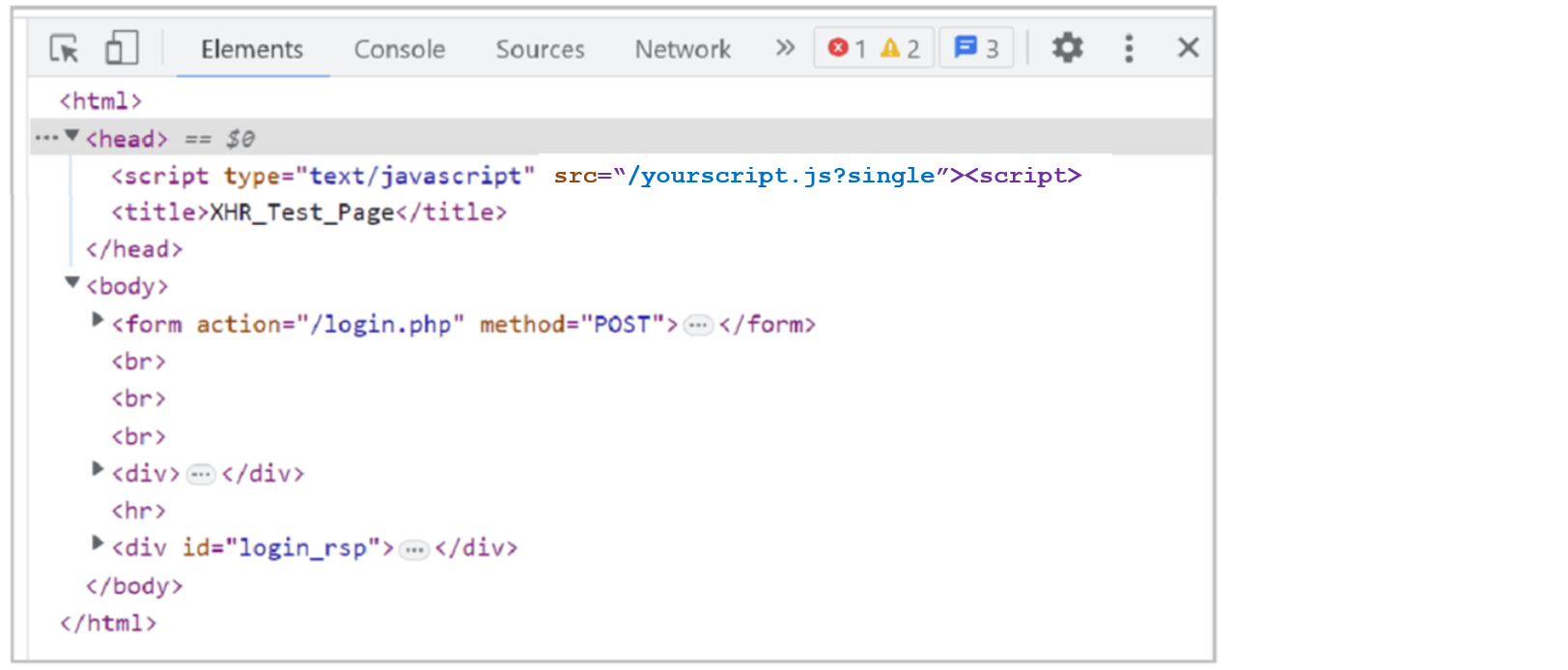Click the yellow warning count icon
The image size is (1568, 670).
(890, 47)
